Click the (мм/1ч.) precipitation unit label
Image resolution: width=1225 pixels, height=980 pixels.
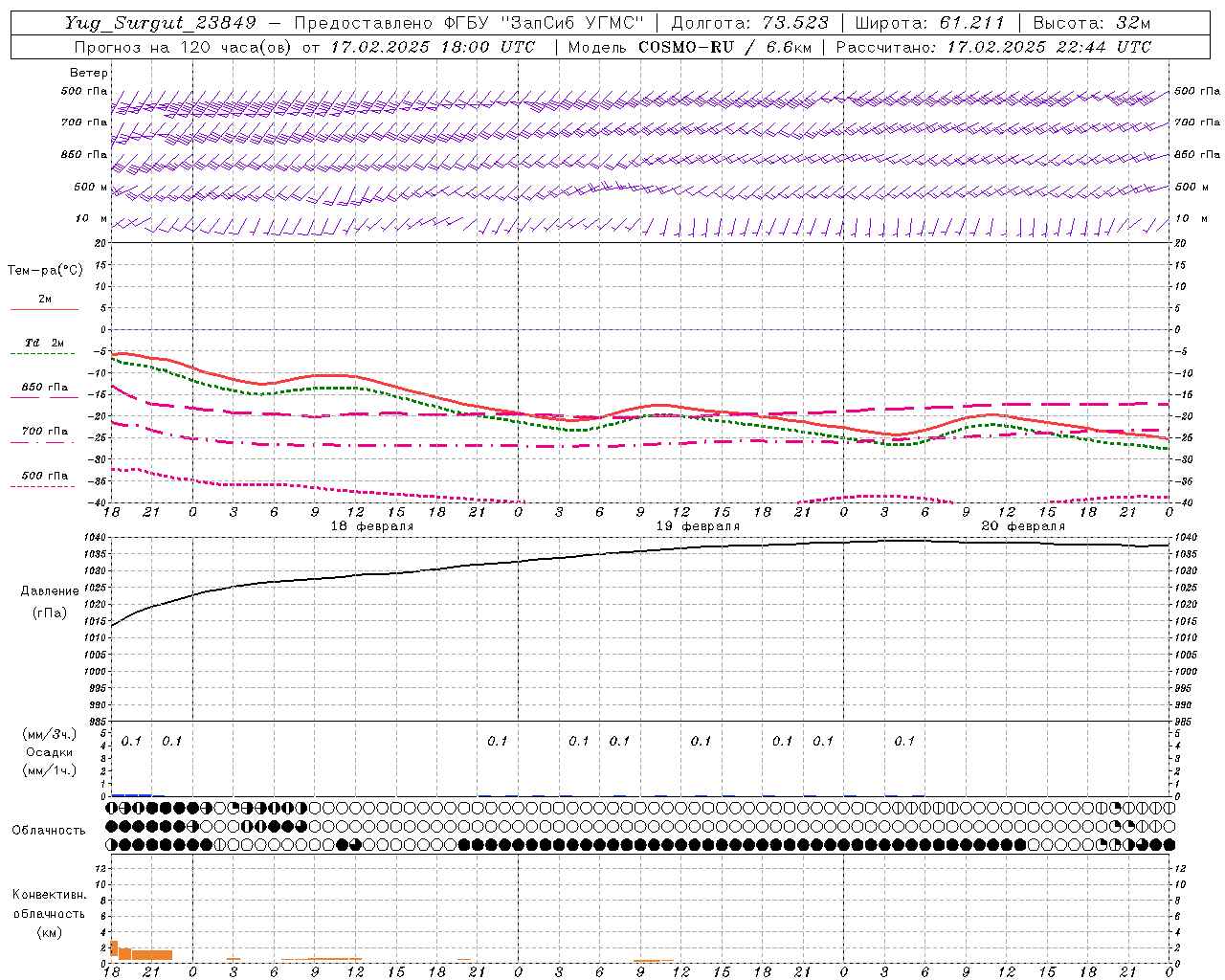tap(49, 770)
